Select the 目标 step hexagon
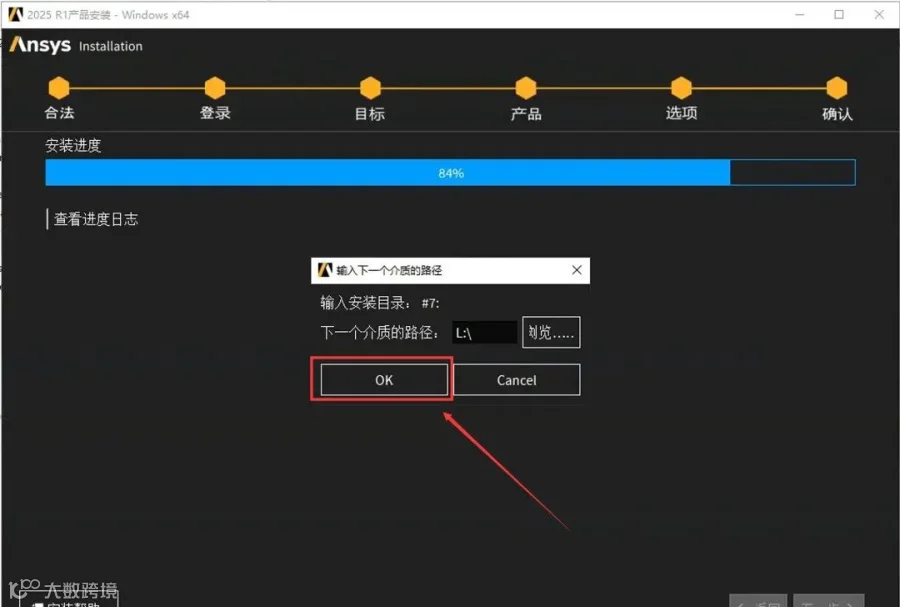Image resolution: width=900 pixels, height=607 pixels. (370, 88)
